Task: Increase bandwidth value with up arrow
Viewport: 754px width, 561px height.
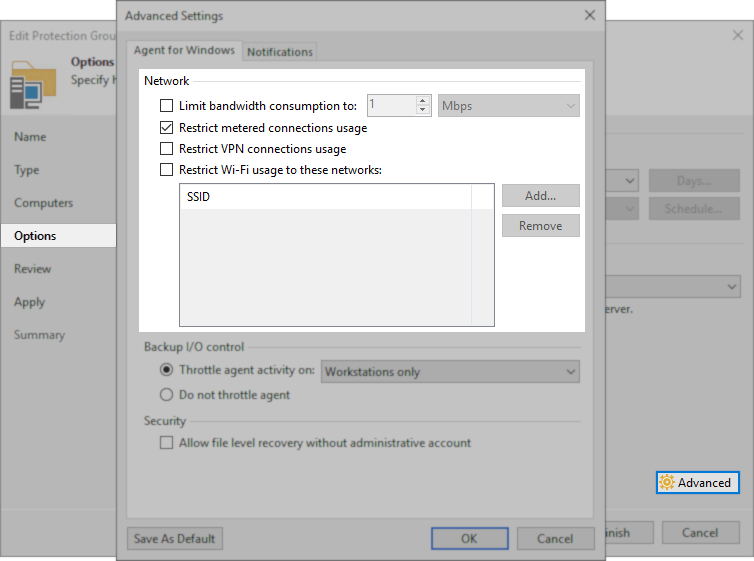Action: point(422,101)
